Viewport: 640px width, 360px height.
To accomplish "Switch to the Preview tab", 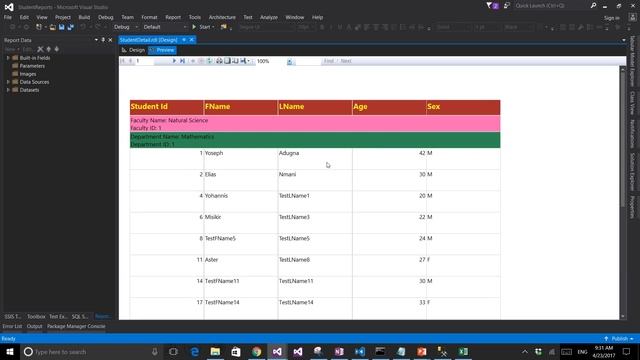I will point(162,50).
